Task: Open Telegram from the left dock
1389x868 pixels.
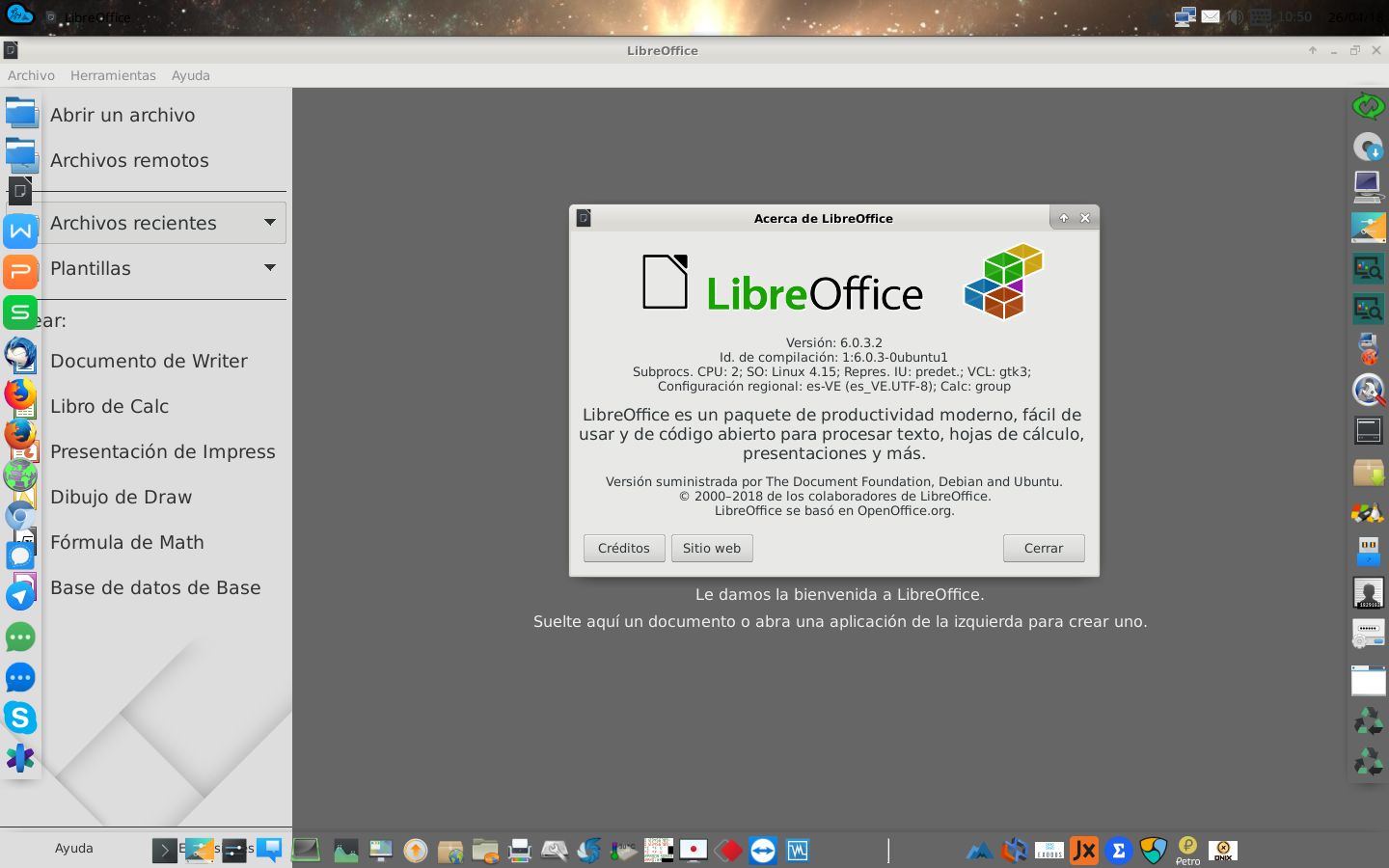Action: (21, 596)
